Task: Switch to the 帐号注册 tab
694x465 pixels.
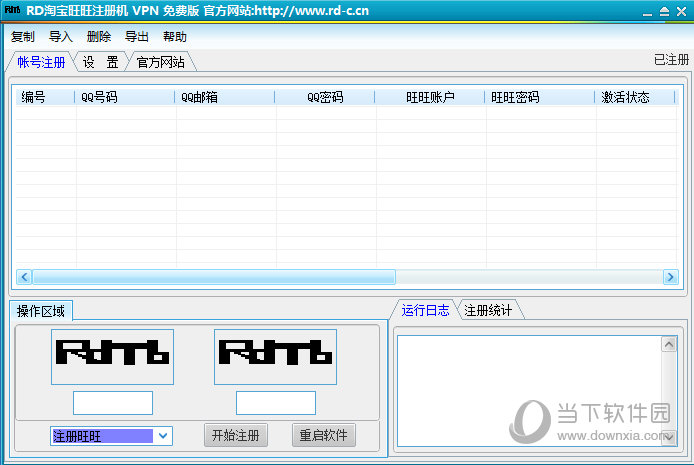Action: click(41, 62)
